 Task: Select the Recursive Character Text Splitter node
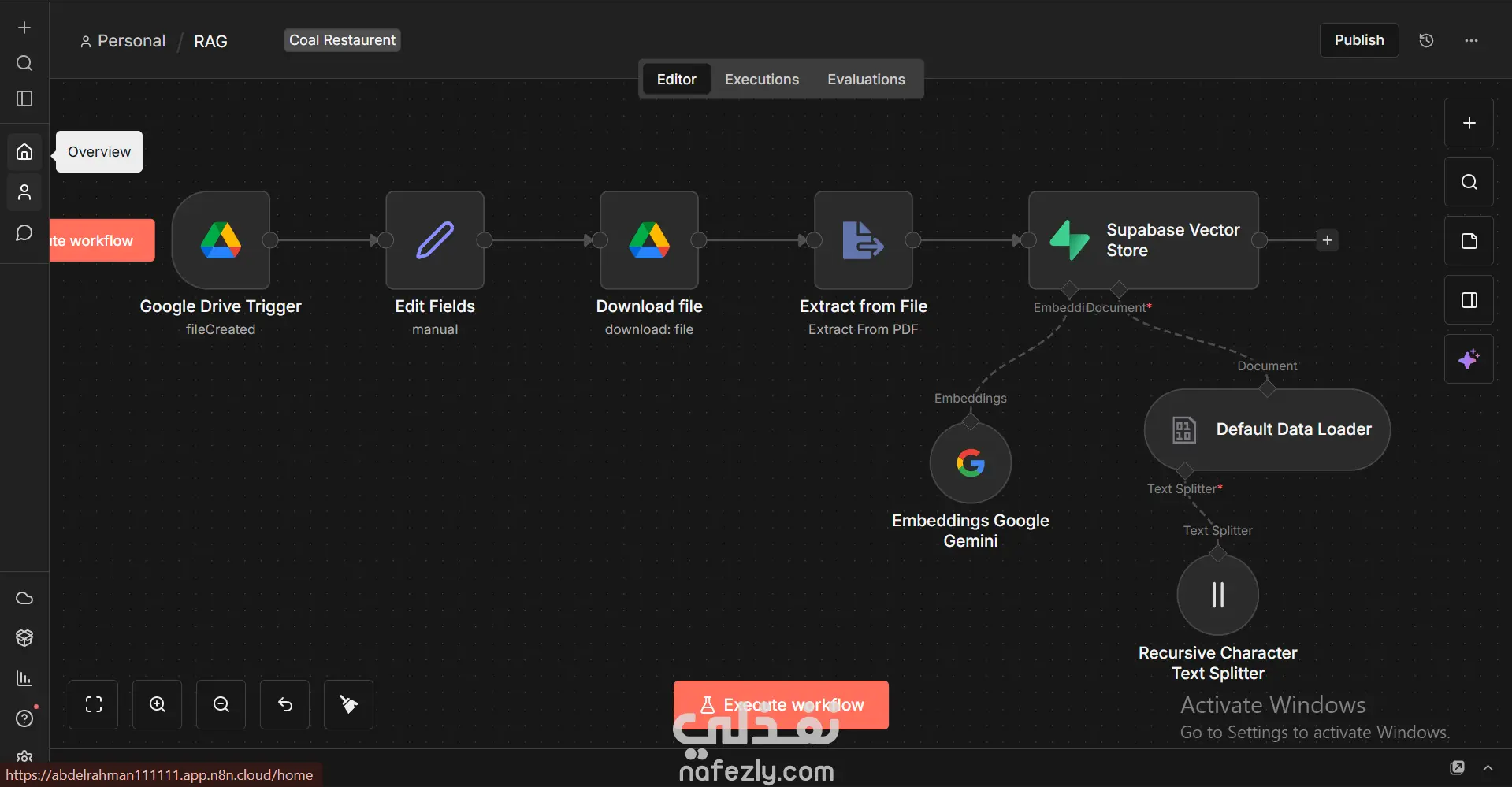click(1218, 595)
